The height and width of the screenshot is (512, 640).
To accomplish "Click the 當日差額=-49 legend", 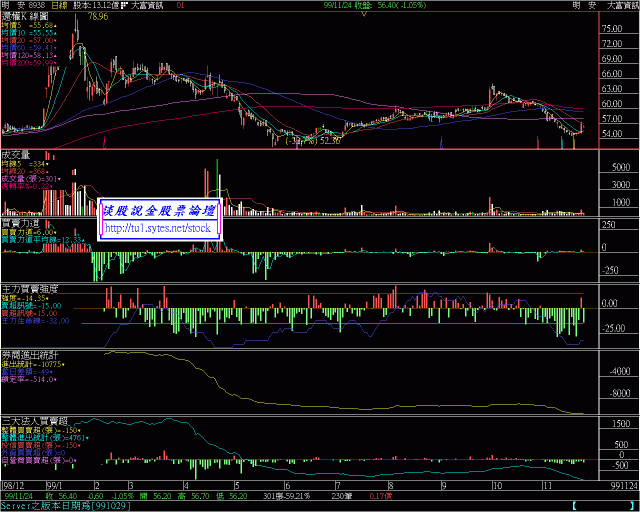I will coord(27,372).
